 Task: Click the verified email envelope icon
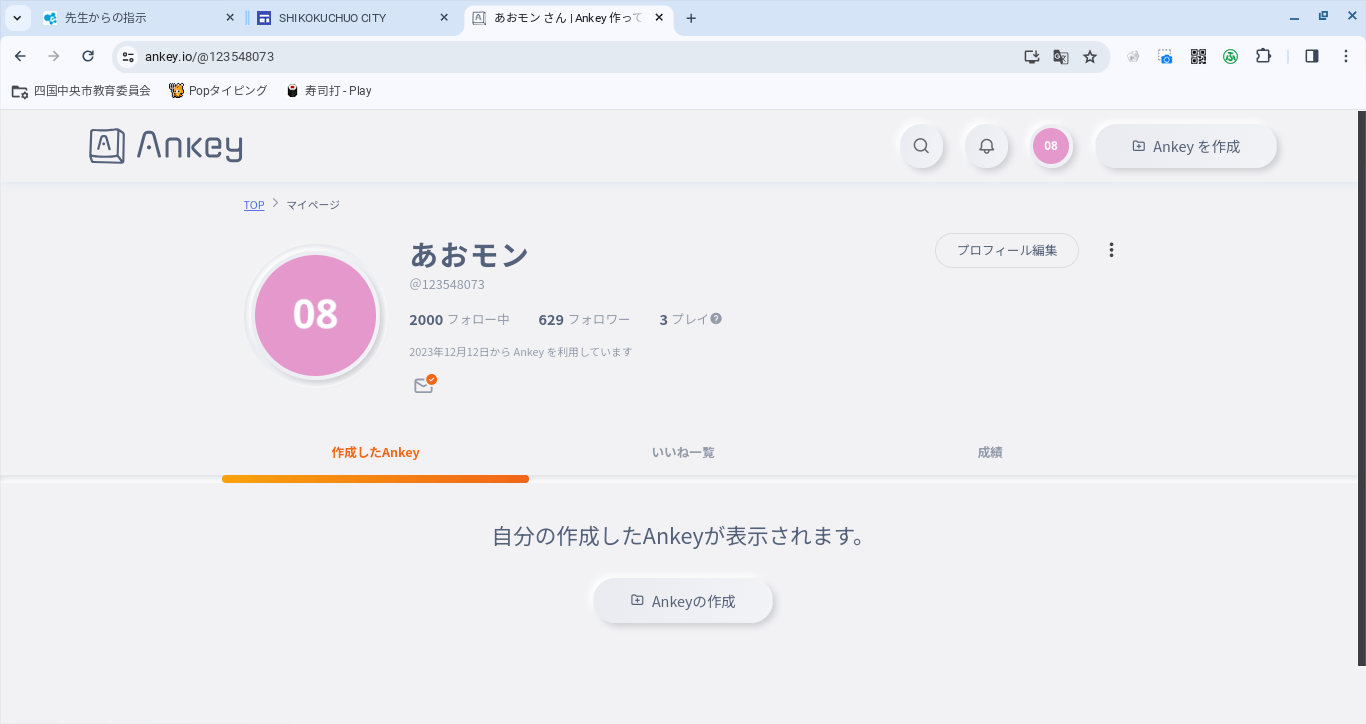(x=424, y=385)
